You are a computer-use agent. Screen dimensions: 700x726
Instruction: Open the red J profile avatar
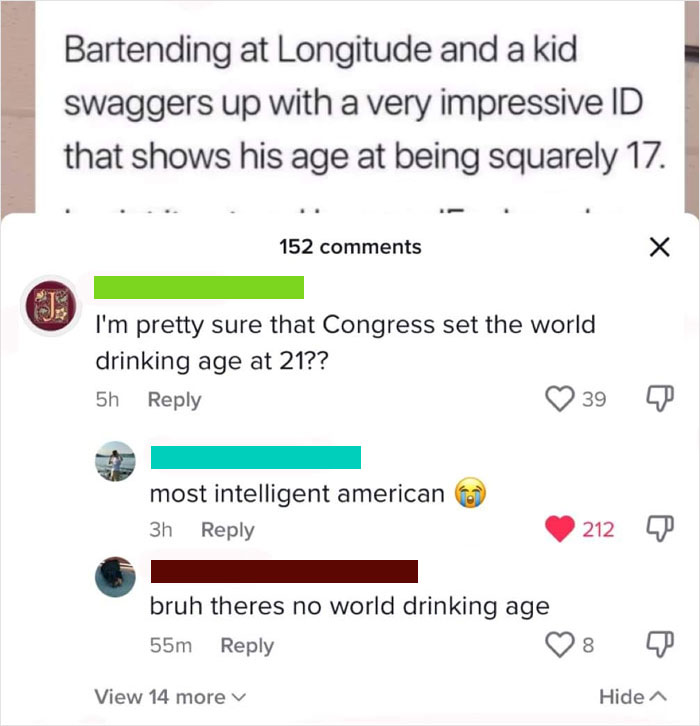point(51,306)
